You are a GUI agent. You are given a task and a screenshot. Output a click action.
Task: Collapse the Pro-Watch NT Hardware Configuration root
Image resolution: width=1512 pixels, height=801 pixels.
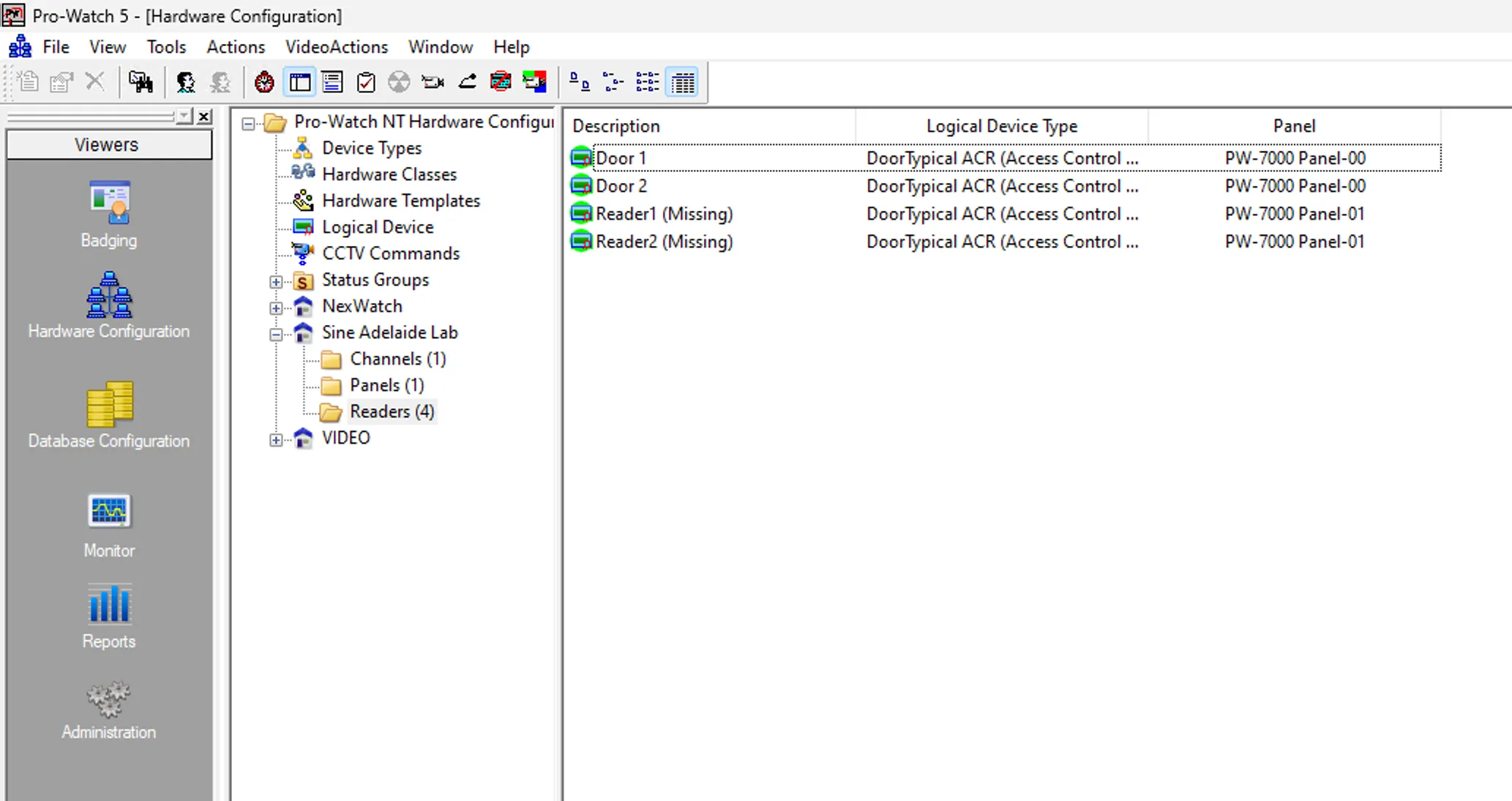(249, 124)
